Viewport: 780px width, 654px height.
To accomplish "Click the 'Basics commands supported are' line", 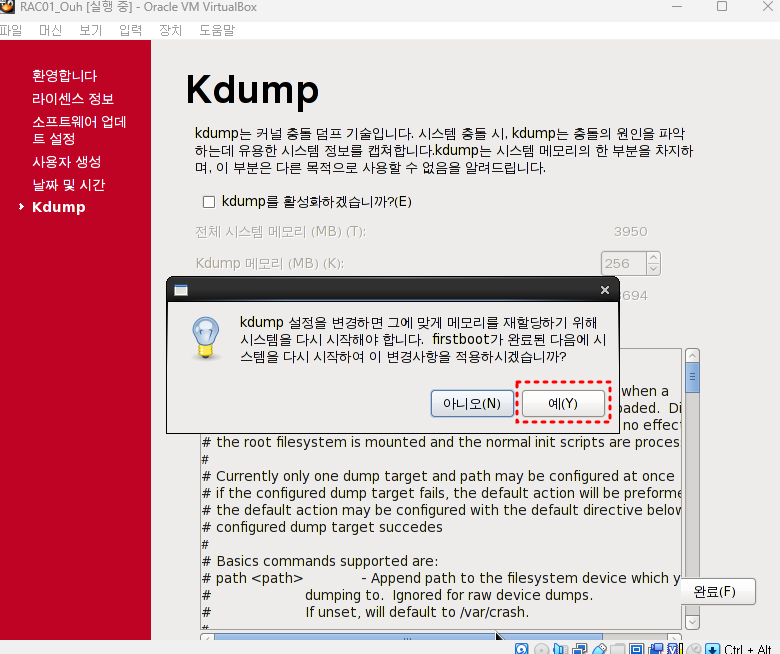I will point(320,561).
